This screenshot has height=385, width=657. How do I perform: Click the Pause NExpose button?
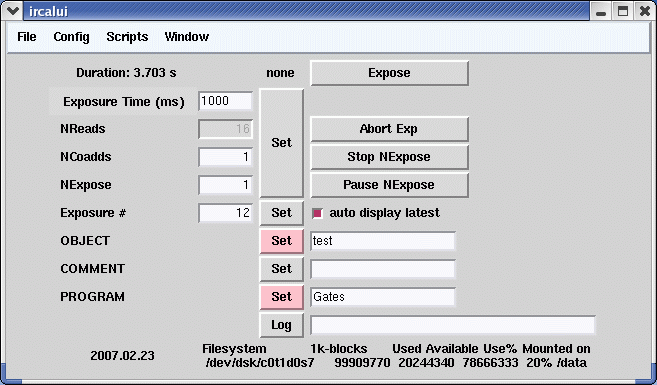(389, 185)
